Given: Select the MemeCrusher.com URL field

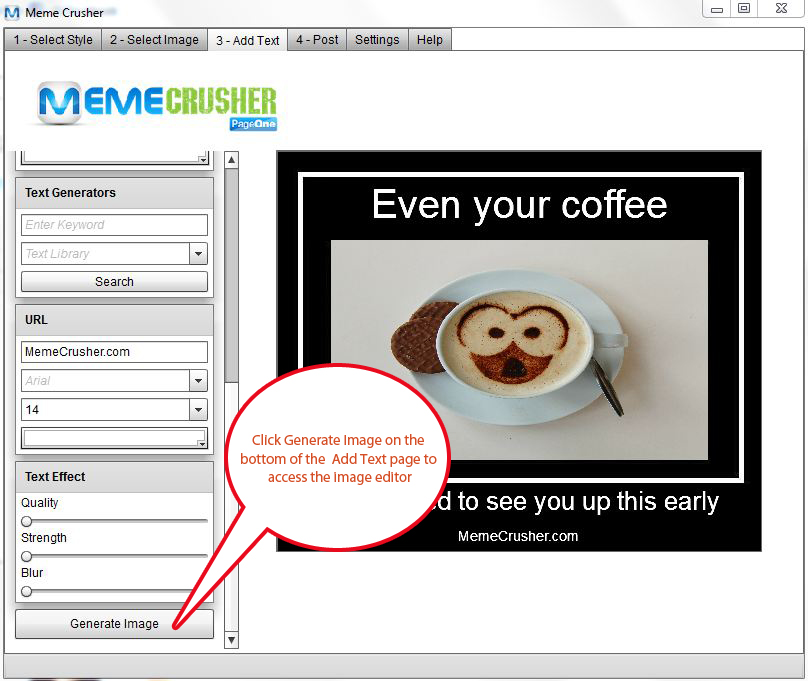Looking at the screenshot, I should 113,351.
